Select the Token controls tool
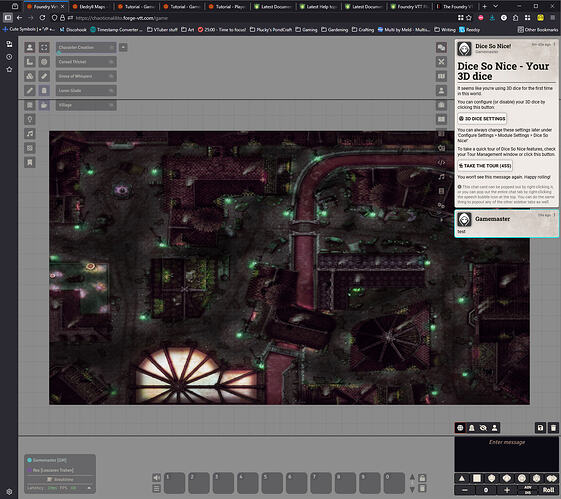The height and width of the screenshot is (499, 561). pos(30,47)
